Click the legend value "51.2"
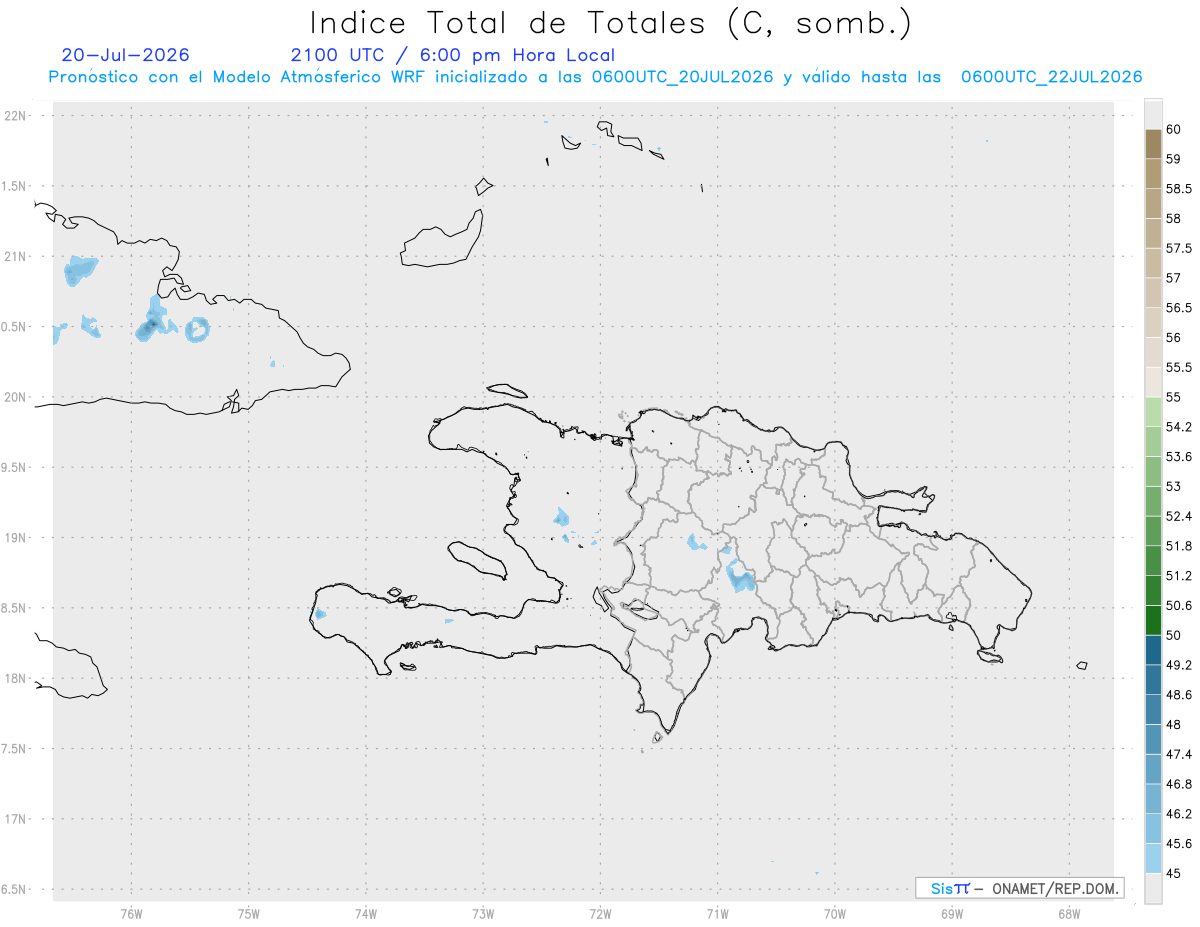This screenshot has height=927, width=1200. (1179, 575)
